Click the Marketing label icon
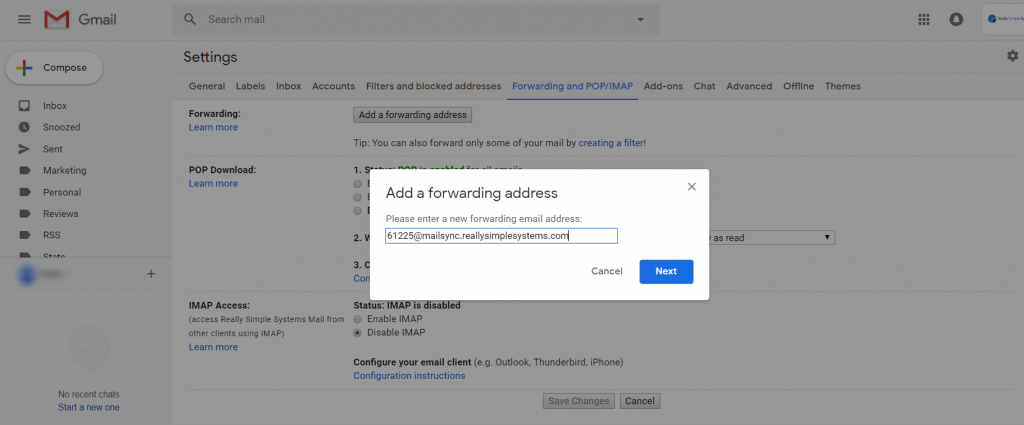This screenshot has height=425, width=1024. 24,170
